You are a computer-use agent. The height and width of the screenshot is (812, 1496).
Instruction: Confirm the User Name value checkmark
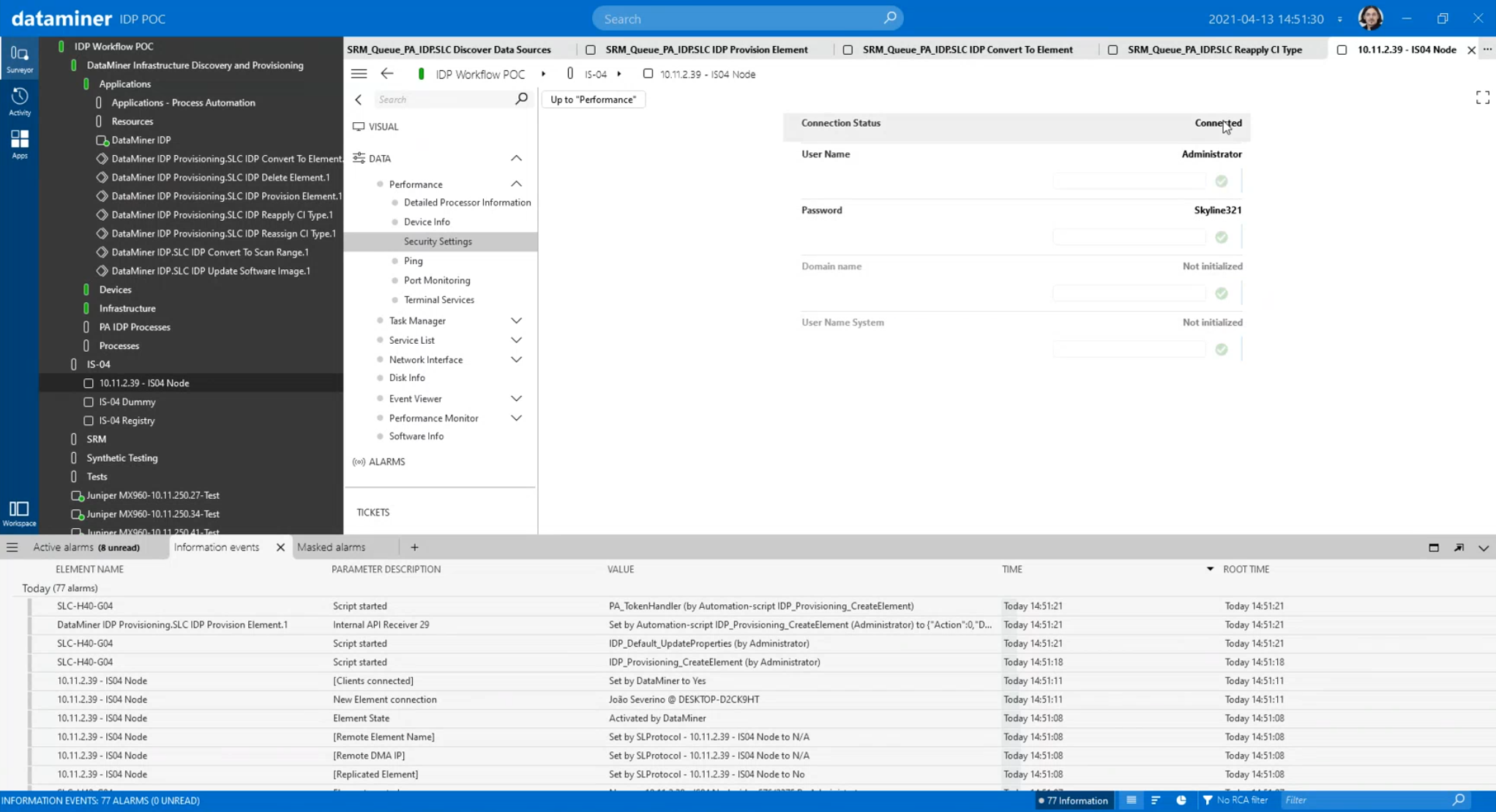click(x=1222, y=181)
